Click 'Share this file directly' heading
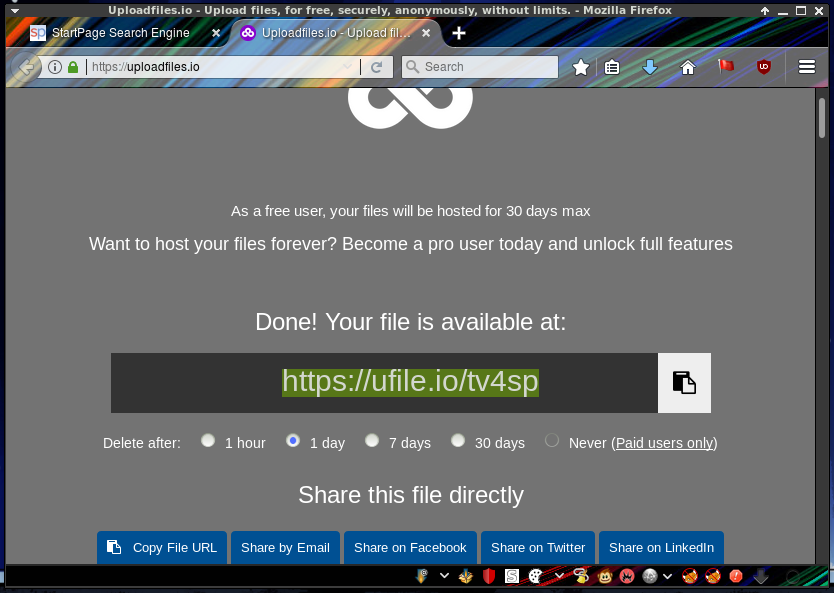Screen dimensions: 834x593 tap(411, 495)
